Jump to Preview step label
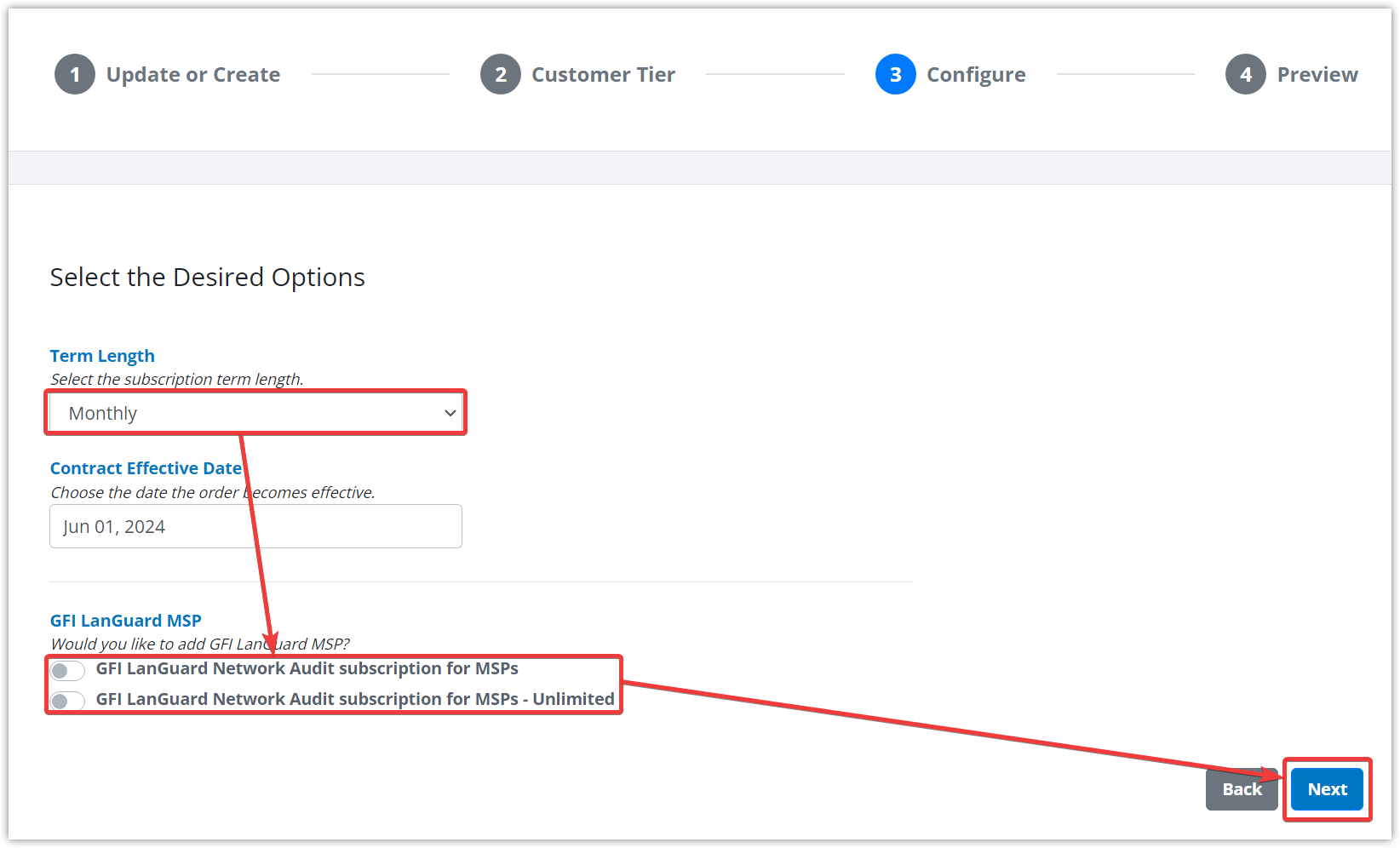The image size is (1400, 848). pos(1317,75)
